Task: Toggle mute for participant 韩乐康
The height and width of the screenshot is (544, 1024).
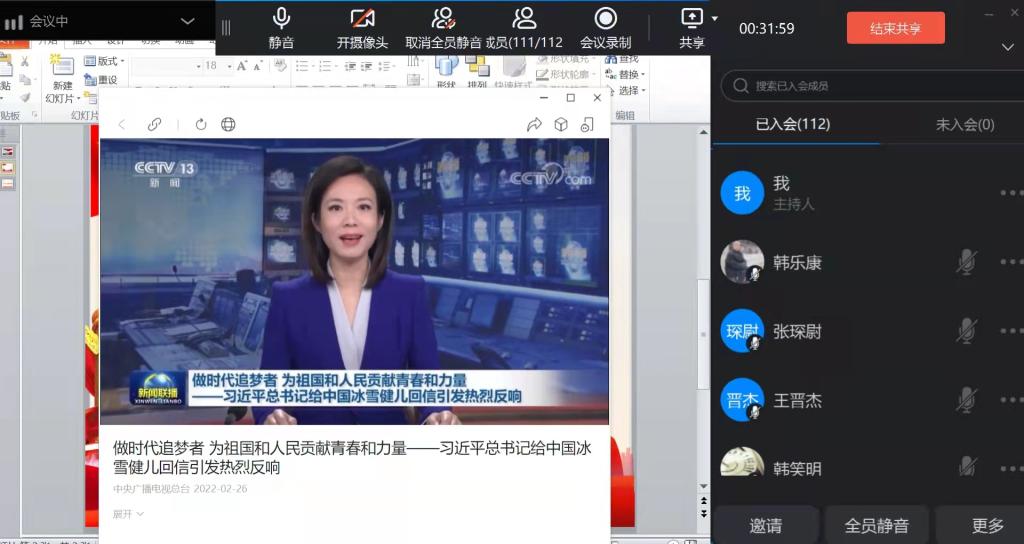Action: (x=966, y=262)
